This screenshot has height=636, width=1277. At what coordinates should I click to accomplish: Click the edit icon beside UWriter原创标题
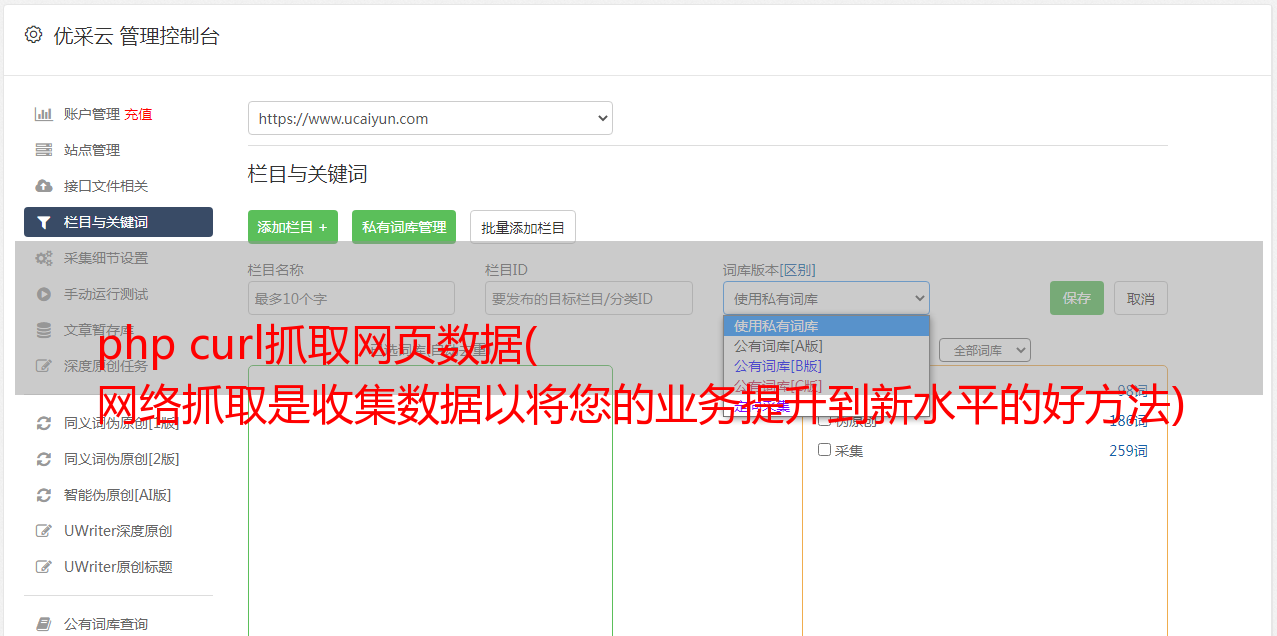[43, 567]
